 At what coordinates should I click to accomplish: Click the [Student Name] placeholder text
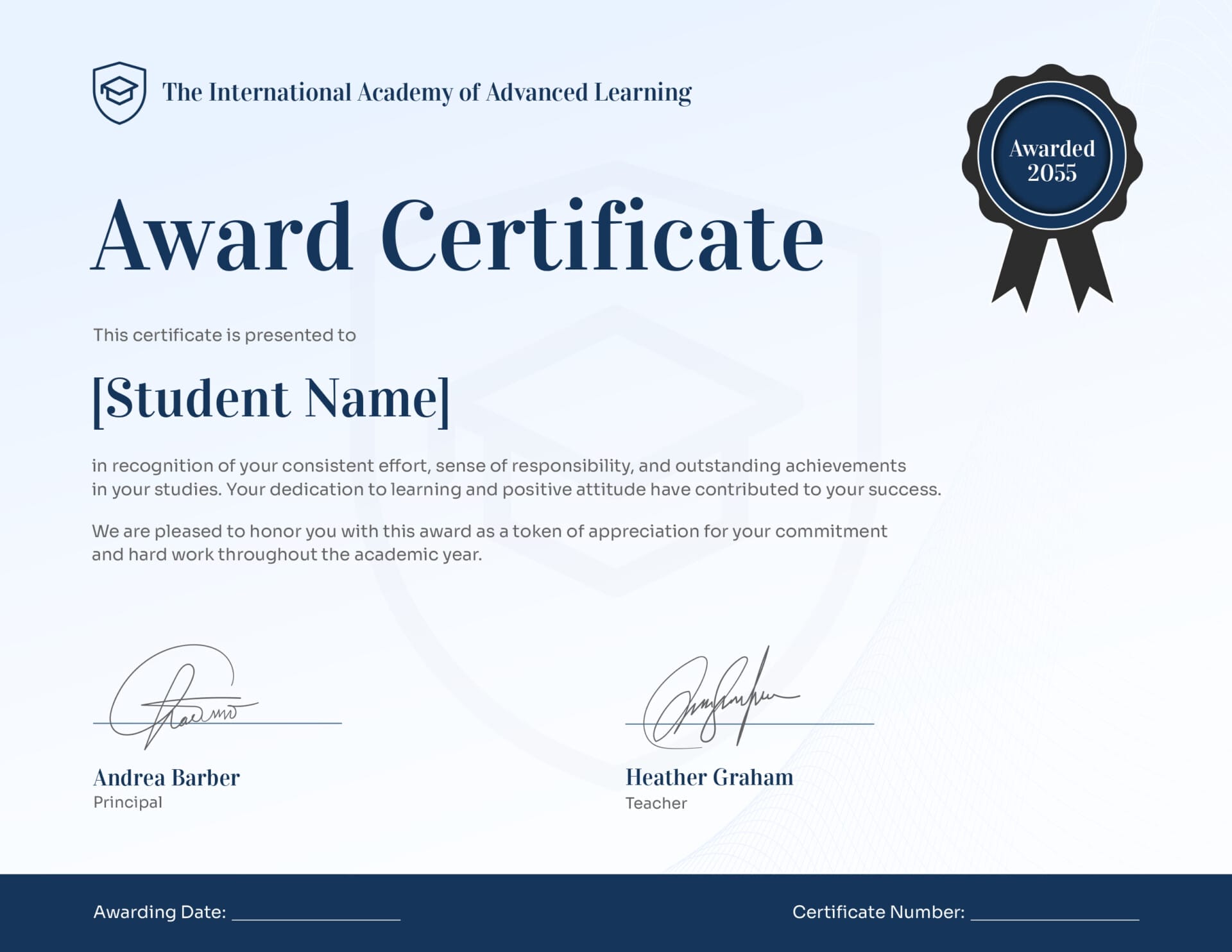(271, 399)
